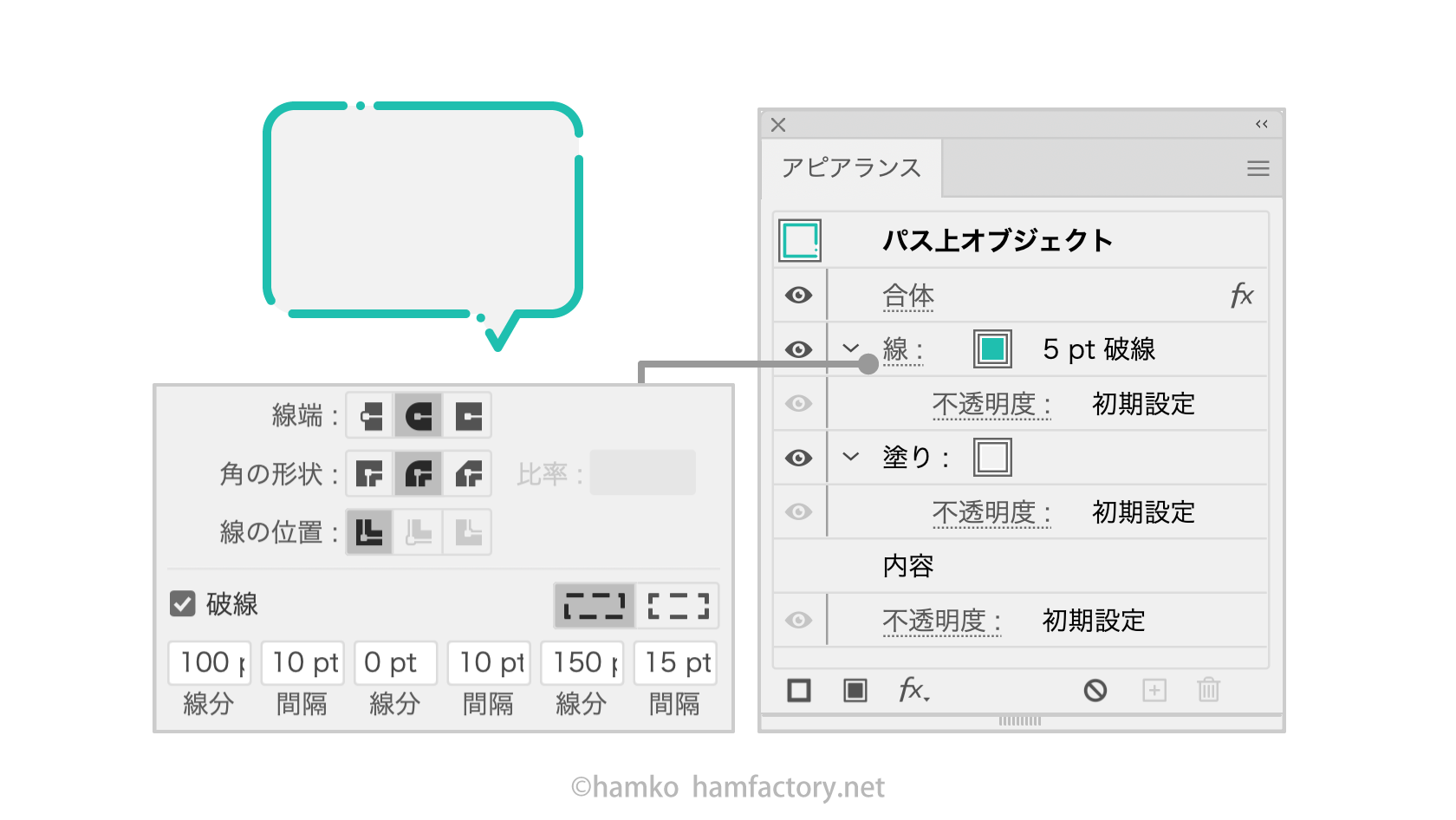Screen dimensions: 1456x820
Task: Click the 内容 contents row
Action: tap(907, 566)
